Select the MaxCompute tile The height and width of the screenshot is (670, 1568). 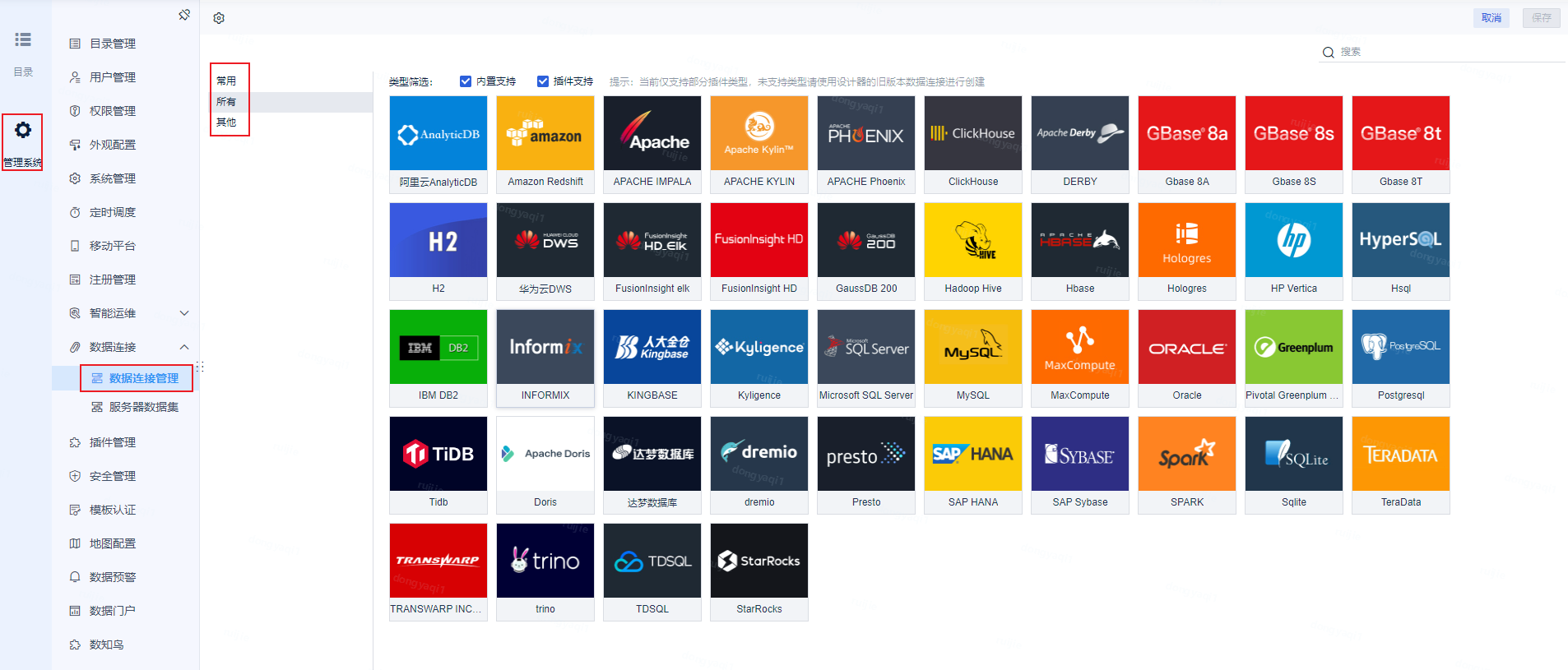click(x=1080, y=358)
